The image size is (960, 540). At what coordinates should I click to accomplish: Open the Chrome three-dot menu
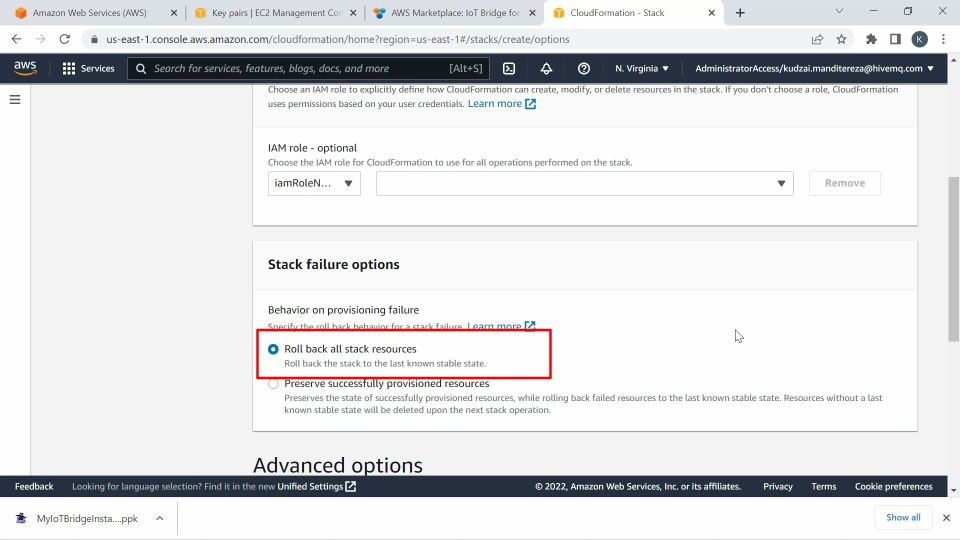943,39
